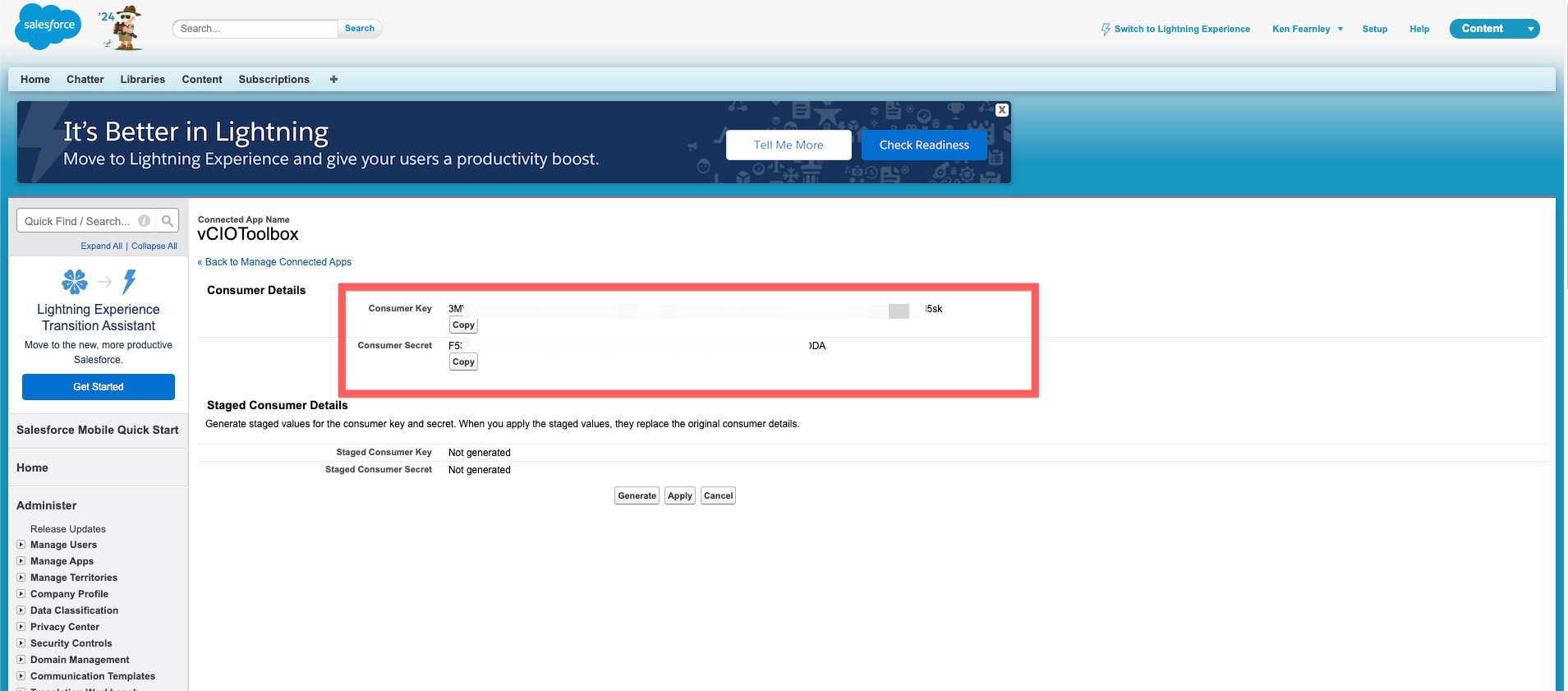
Task: Click the '24 release mascot icon
Action: [122, 27]
